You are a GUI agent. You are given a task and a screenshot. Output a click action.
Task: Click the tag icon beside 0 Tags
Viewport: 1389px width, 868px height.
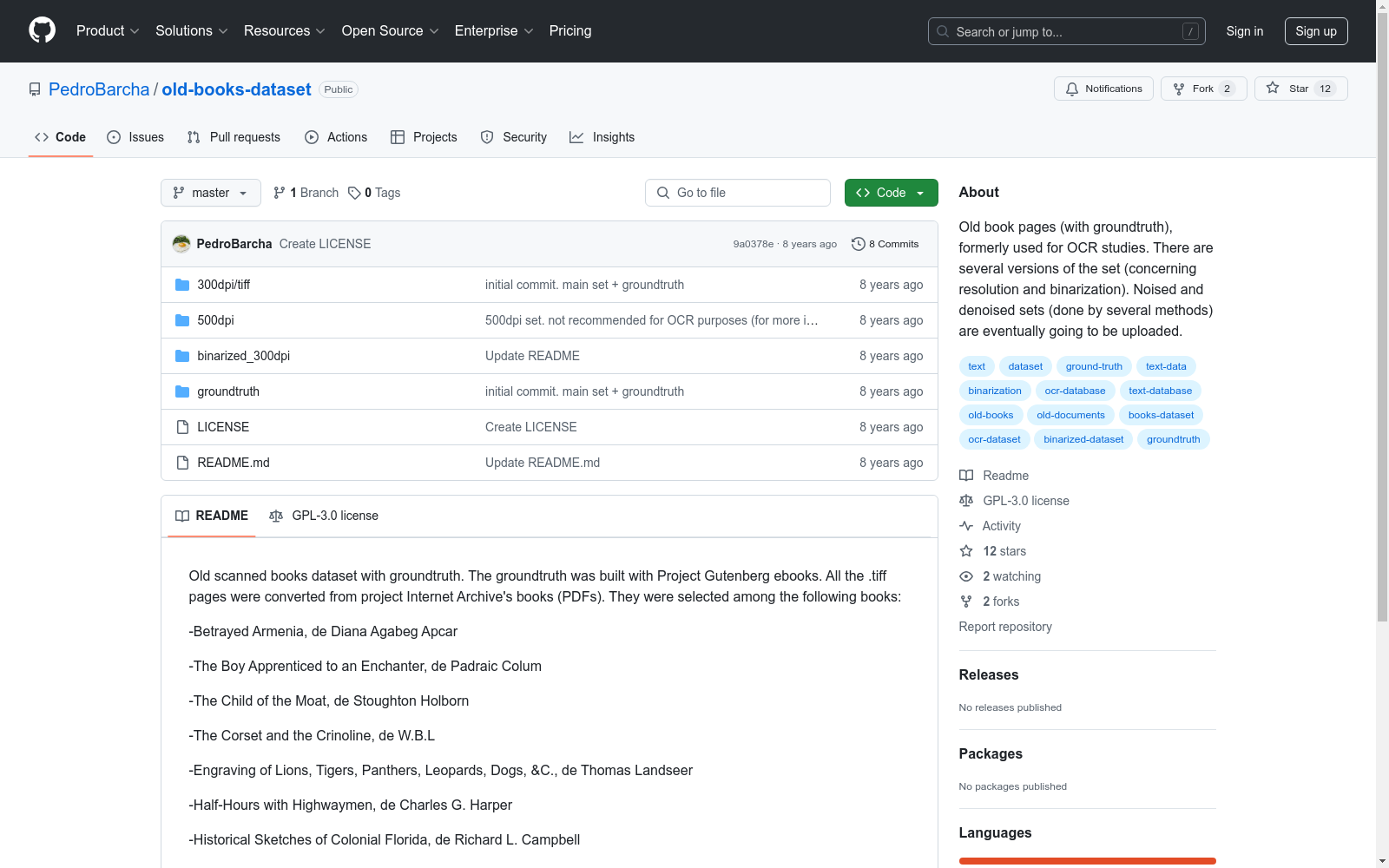(354, 193)
